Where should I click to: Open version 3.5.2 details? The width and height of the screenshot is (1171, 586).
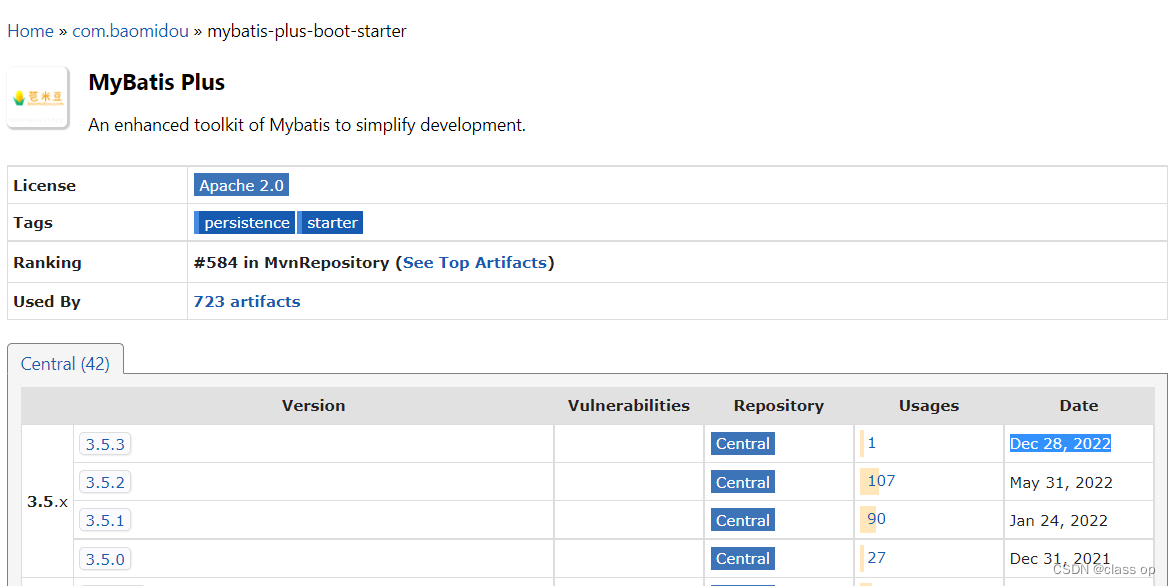click(x=105, y=481)
